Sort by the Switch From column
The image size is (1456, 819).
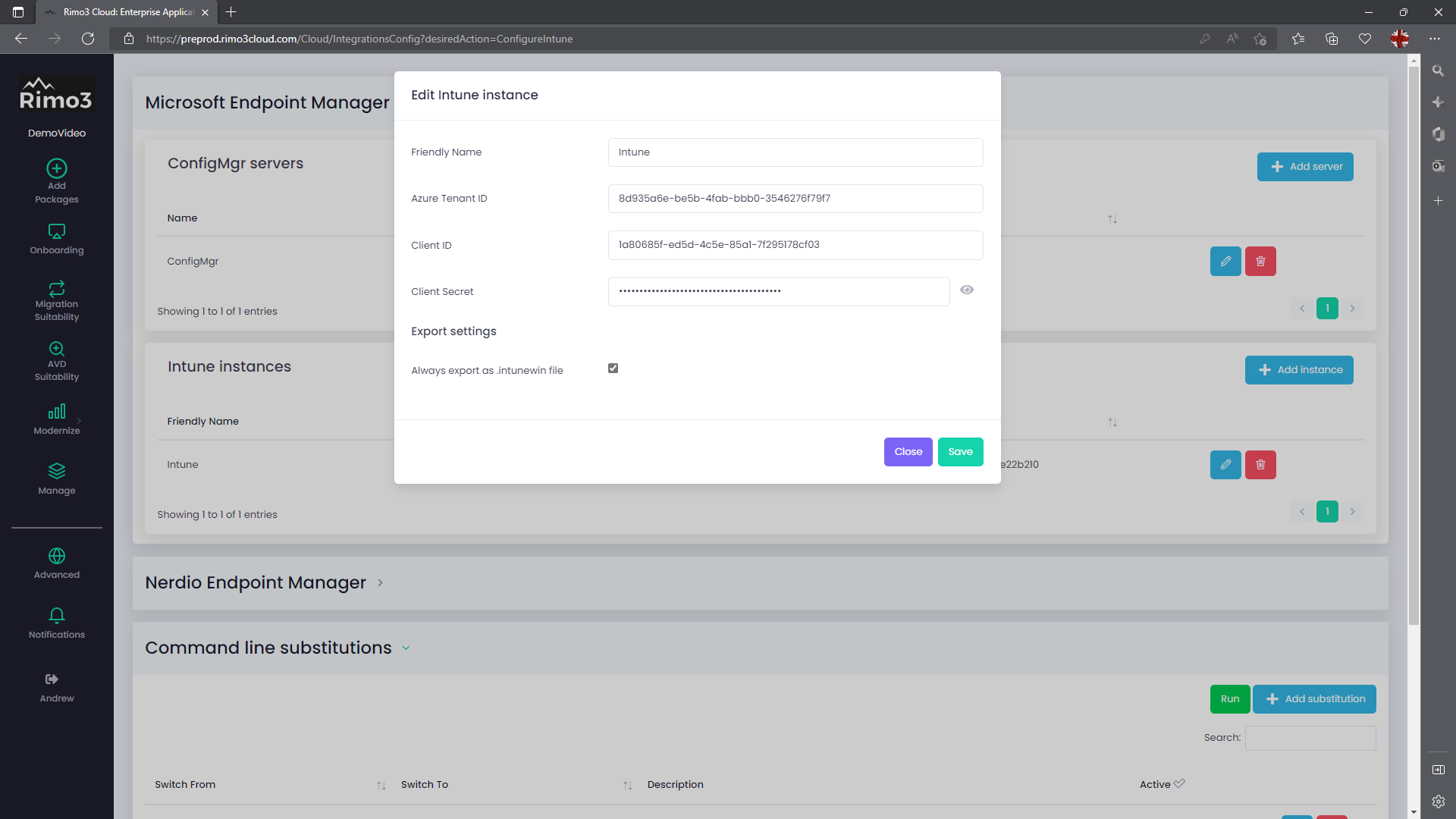(x=381, y=786)
